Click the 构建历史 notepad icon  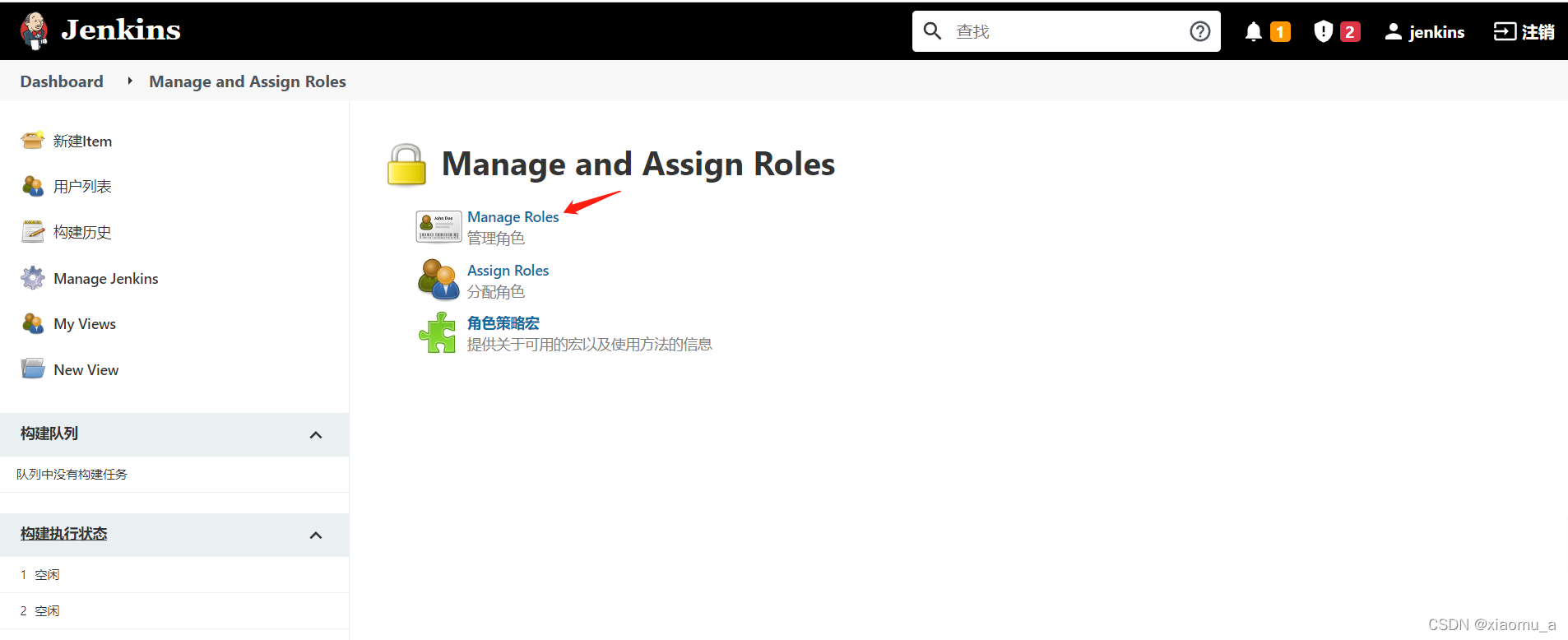point(33,232)
